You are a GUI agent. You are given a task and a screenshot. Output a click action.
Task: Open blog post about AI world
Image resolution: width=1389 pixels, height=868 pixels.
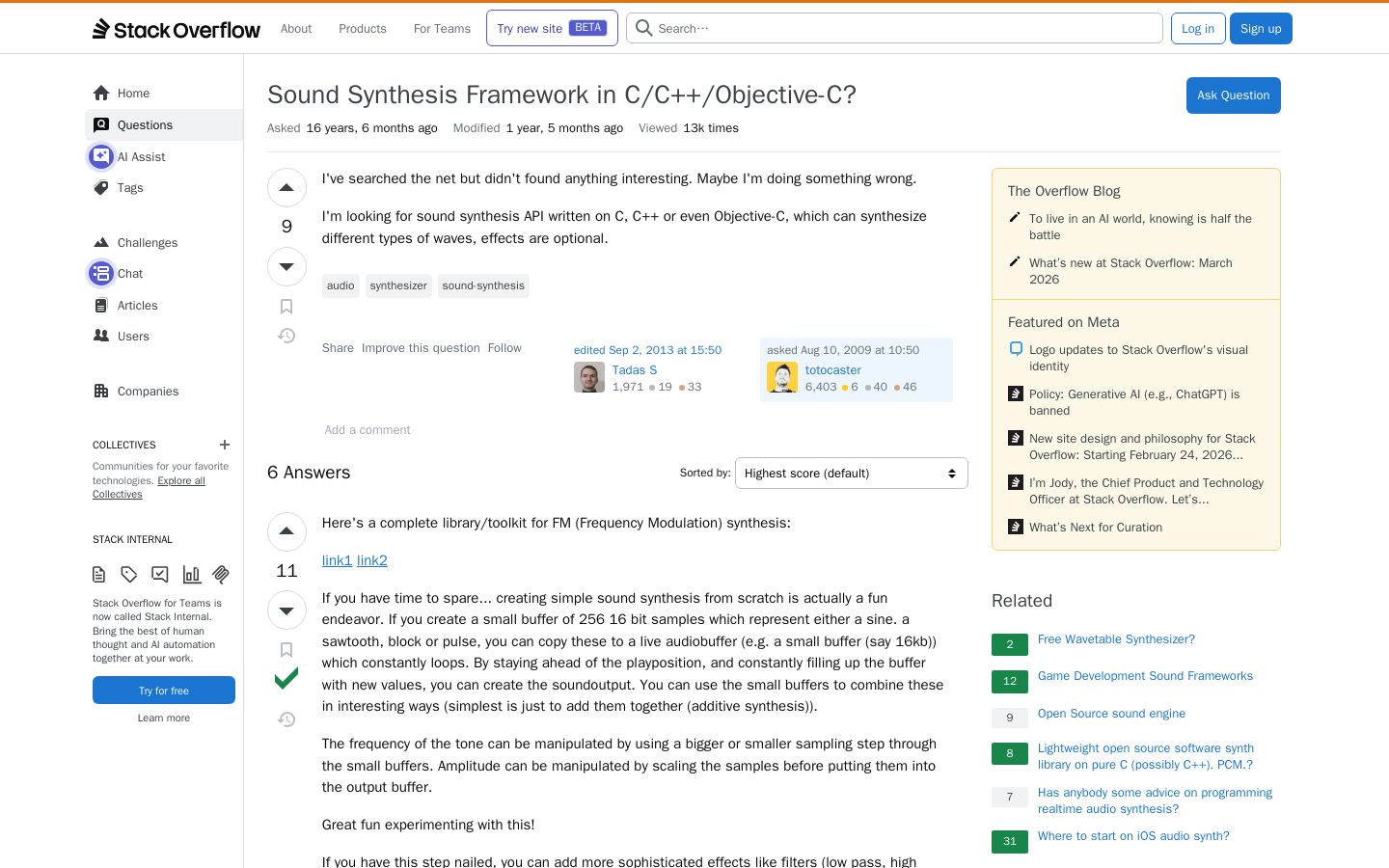click(1140, 227)
